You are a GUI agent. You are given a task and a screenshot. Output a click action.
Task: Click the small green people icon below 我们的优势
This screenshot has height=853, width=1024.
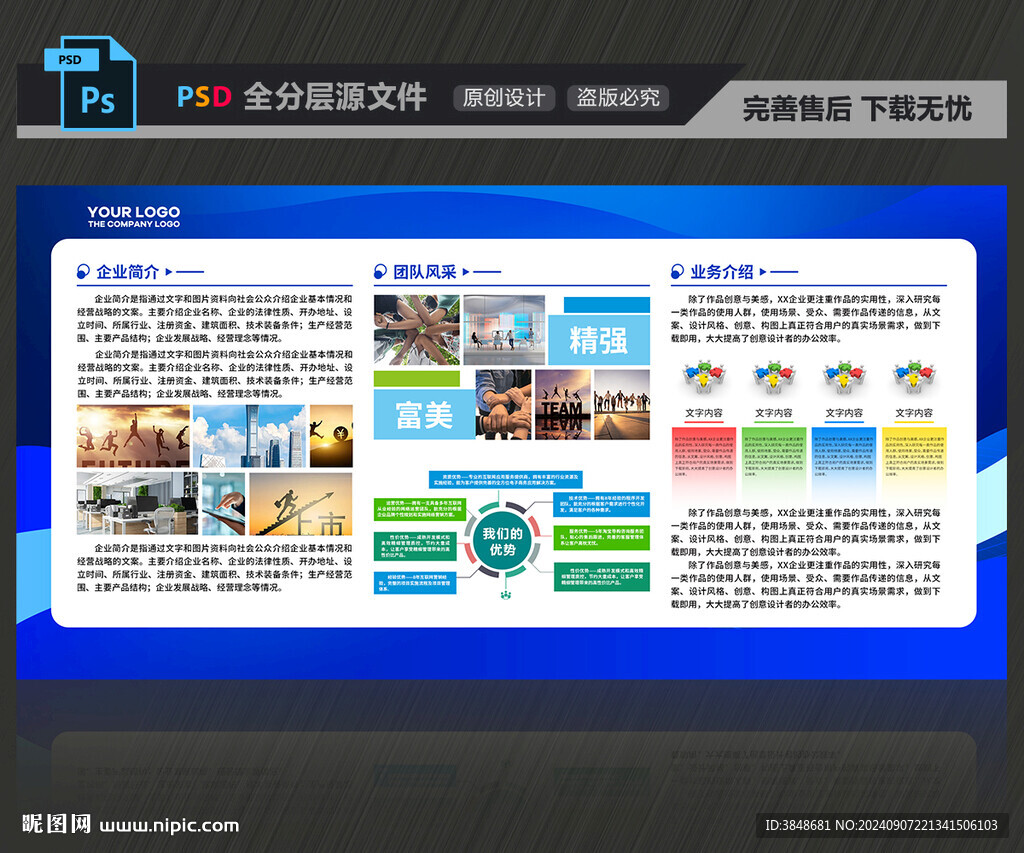[505, 594]
